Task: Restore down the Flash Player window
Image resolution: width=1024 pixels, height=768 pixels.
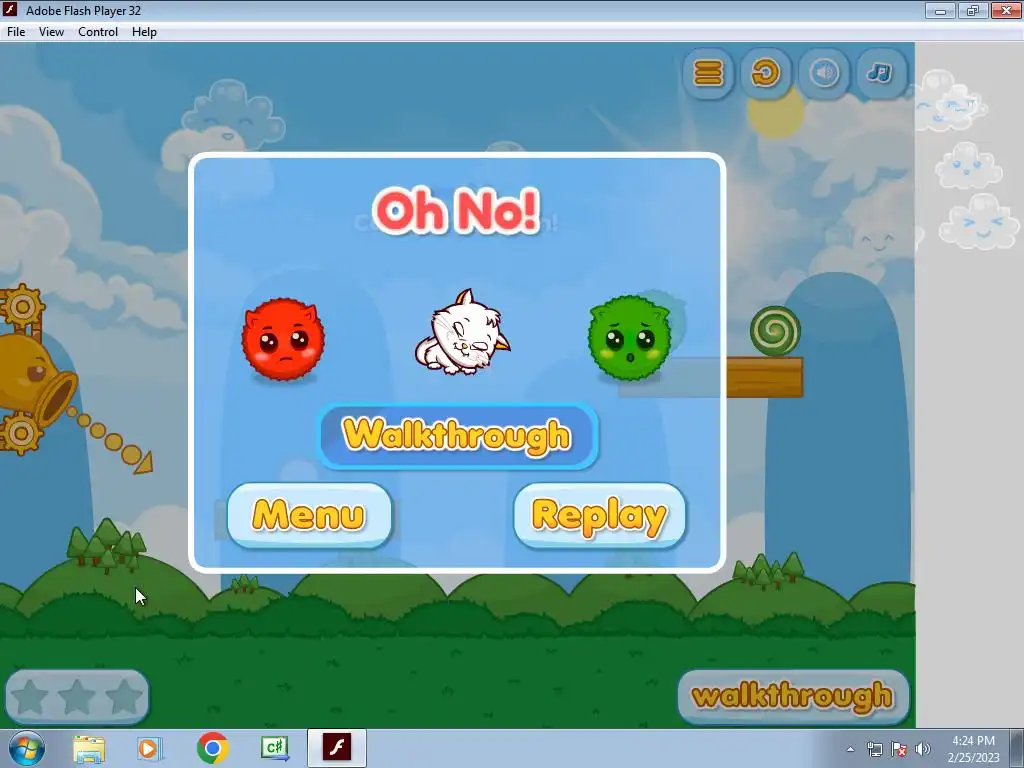Action: pyautogui.click(x=973, y=10)
